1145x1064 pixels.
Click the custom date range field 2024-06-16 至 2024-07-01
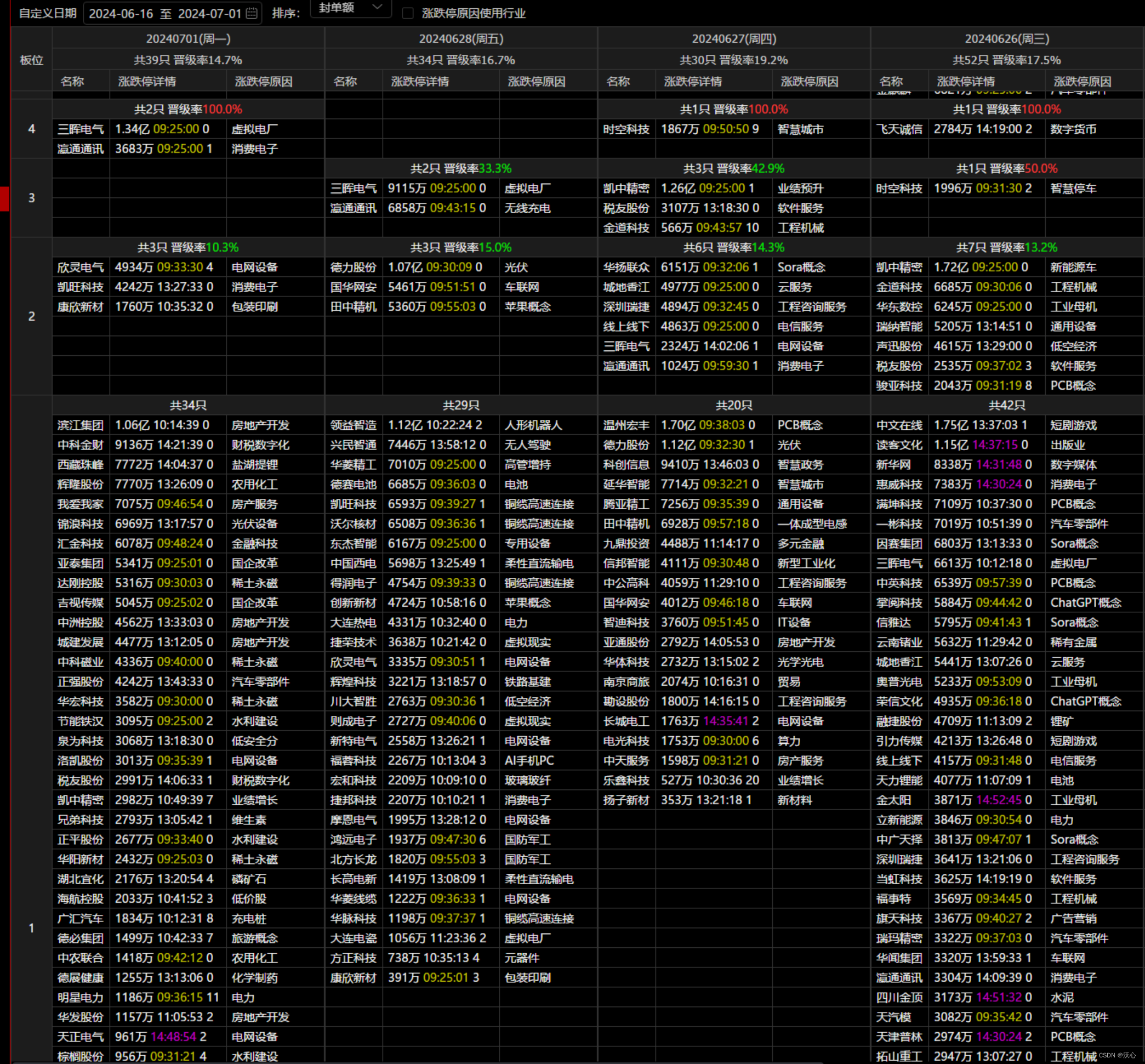point(173,13)
